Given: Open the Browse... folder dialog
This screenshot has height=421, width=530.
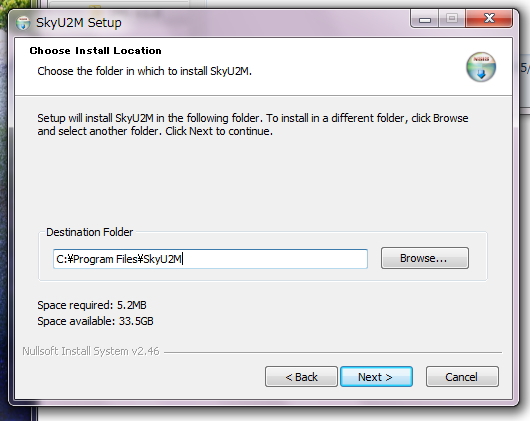Looking at the screenshot, I should [425, 258].
